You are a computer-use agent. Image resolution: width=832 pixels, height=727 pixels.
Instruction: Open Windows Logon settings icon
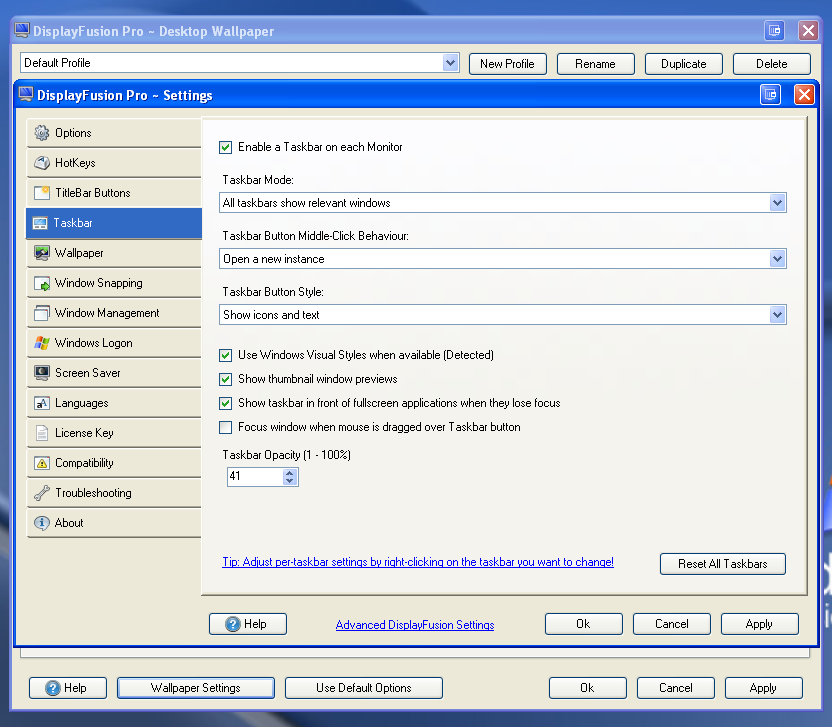tap(41, 343)
